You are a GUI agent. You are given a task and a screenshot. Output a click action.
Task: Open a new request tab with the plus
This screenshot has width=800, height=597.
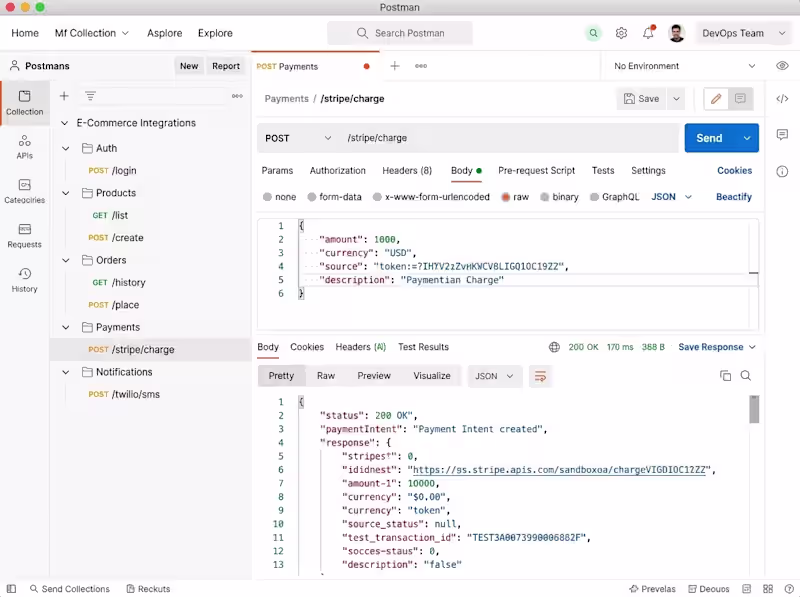click(x=395, y=66)
